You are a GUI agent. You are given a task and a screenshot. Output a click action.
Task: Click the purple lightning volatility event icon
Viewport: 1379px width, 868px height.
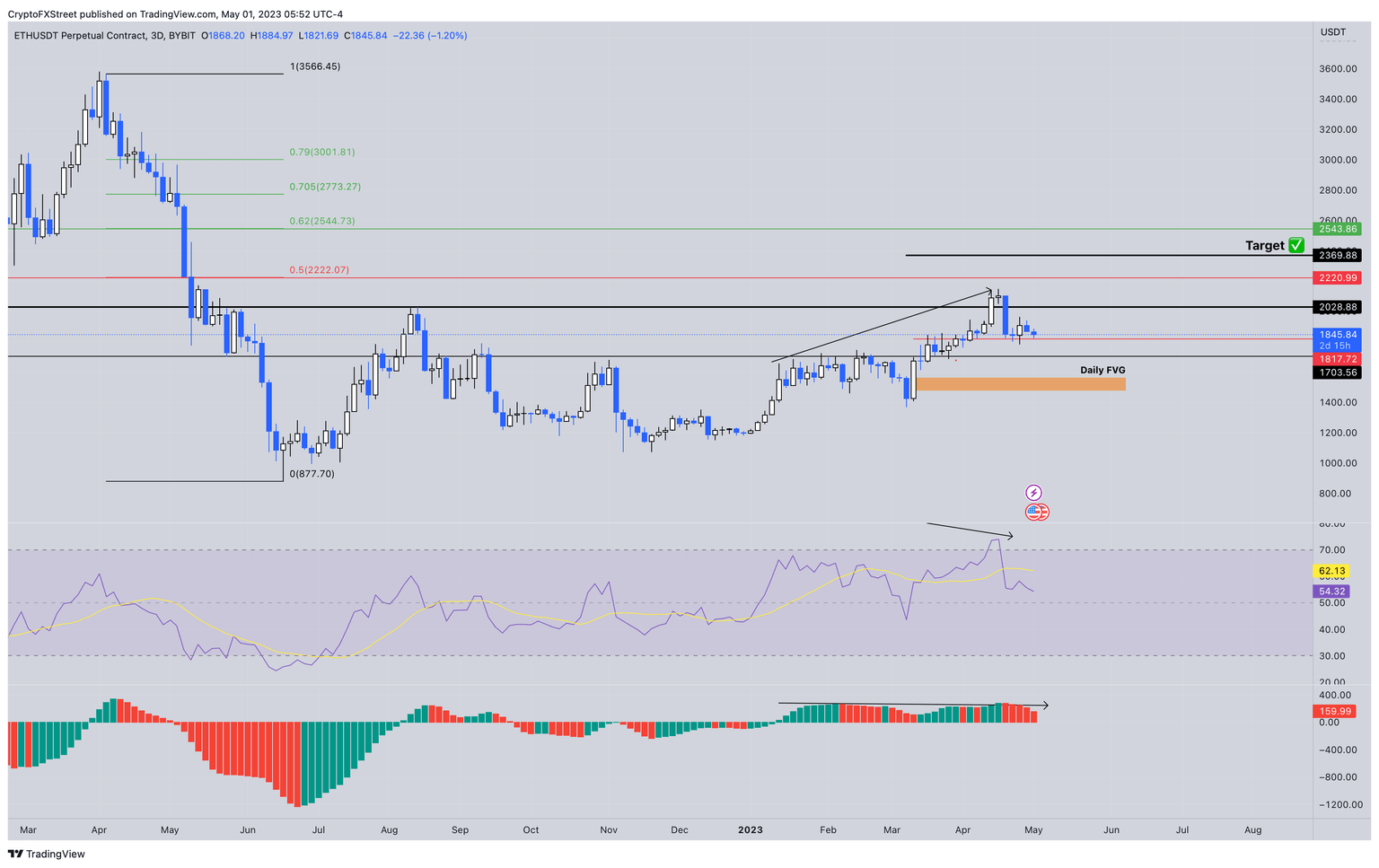pyautogui.click(x=1035, y=490)
